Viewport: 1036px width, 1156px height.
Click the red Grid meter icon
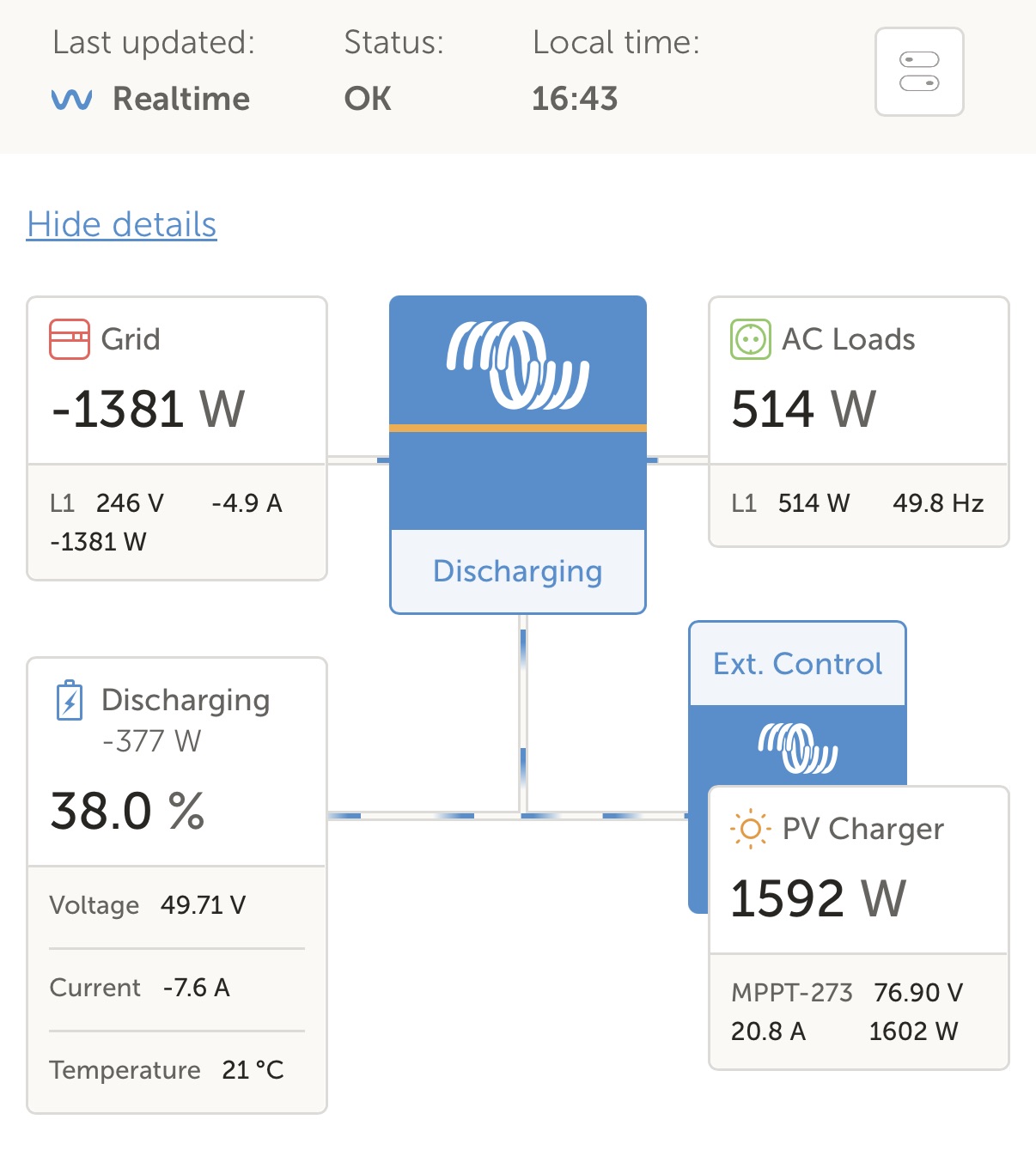tap(70, 339)
